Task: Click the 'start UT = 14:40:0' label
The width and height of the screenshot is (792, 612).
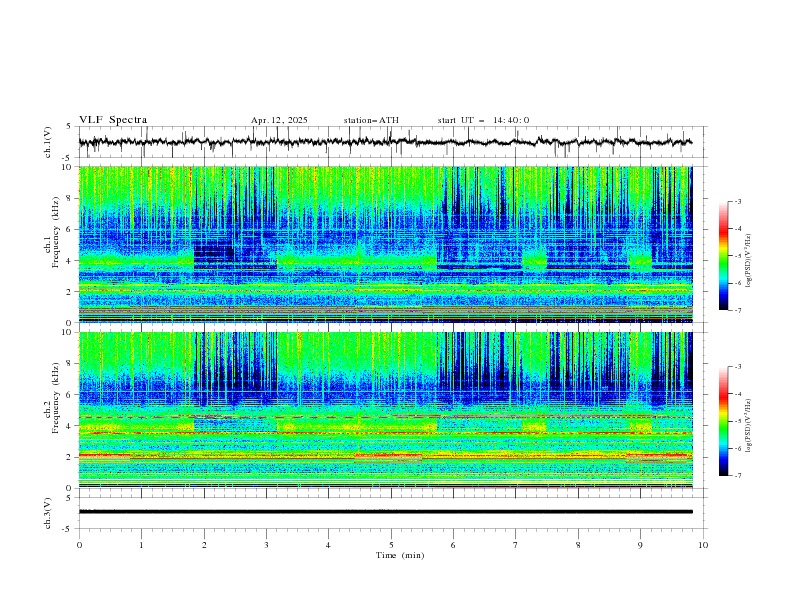Action: tap(483, 120)
